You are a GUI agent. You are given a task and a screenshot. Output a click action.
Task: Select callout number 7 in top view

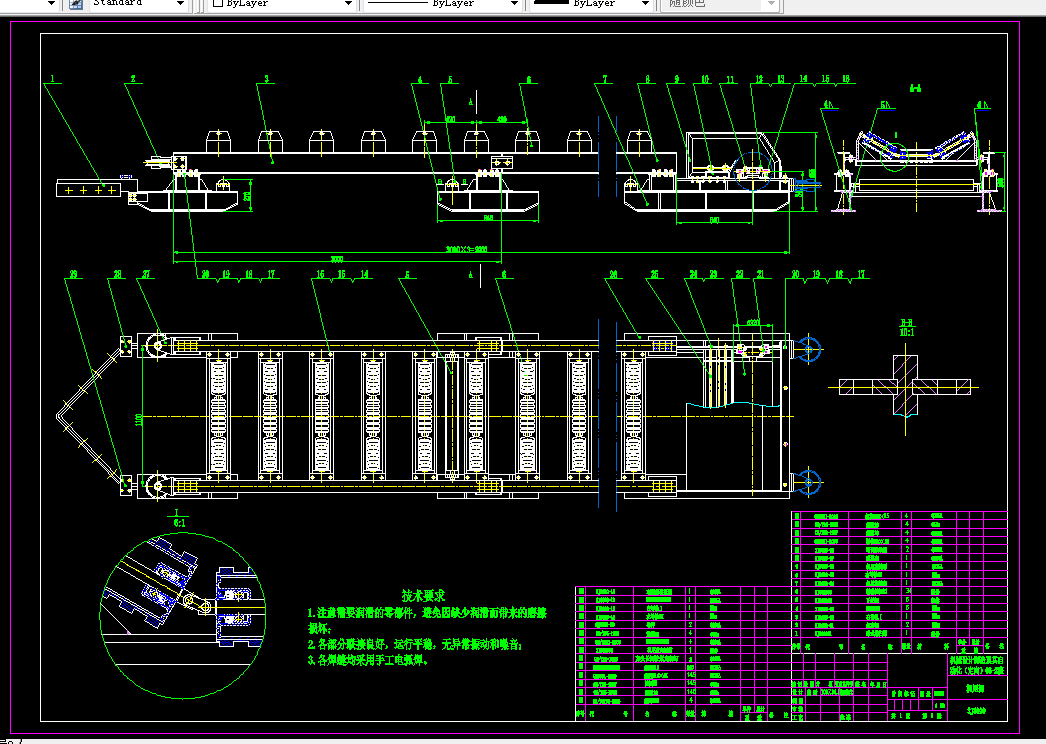pyautogui.click(x=605, y=79)
